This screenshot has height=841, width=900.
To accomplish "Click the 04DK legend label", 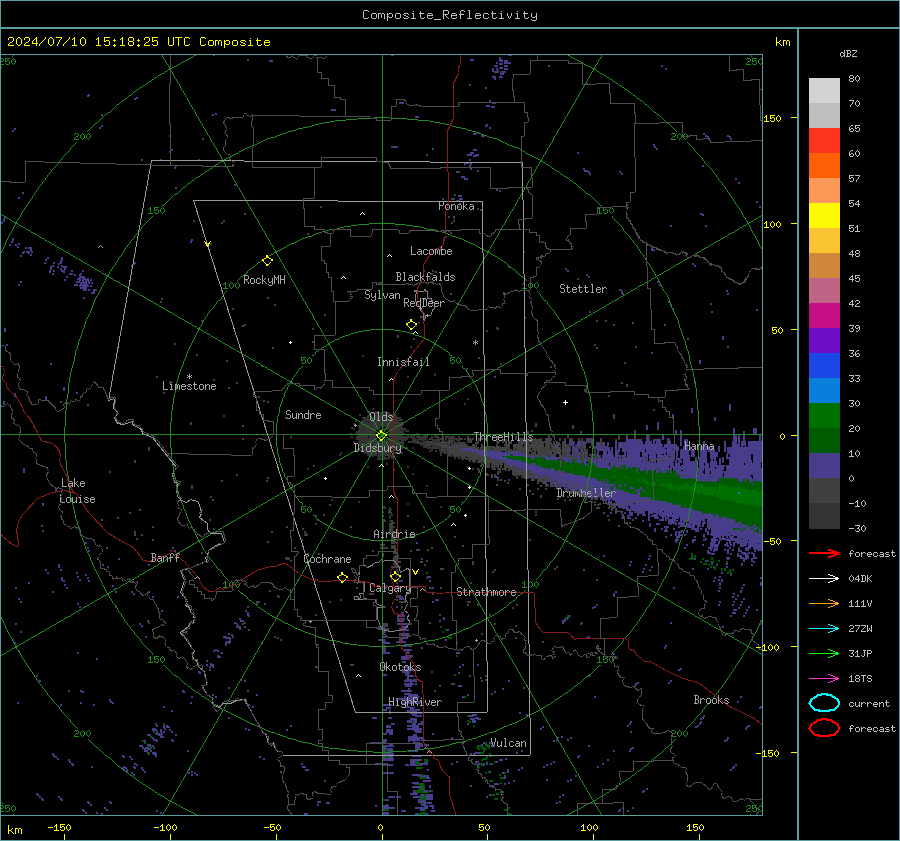I will click(860, 579).
